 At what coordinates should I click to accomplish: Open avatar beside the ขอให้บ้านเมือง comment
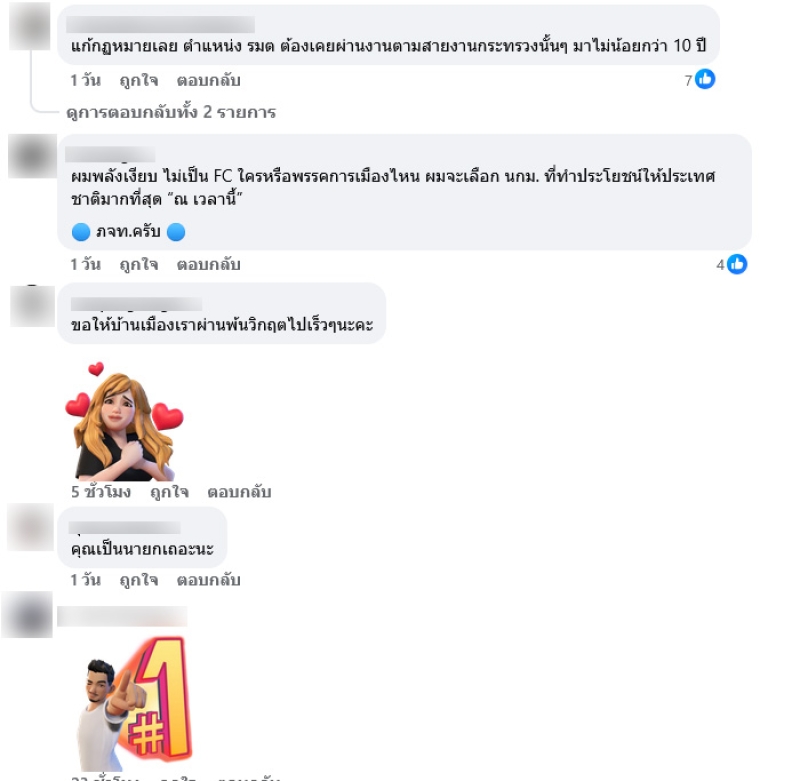(32, 306)
